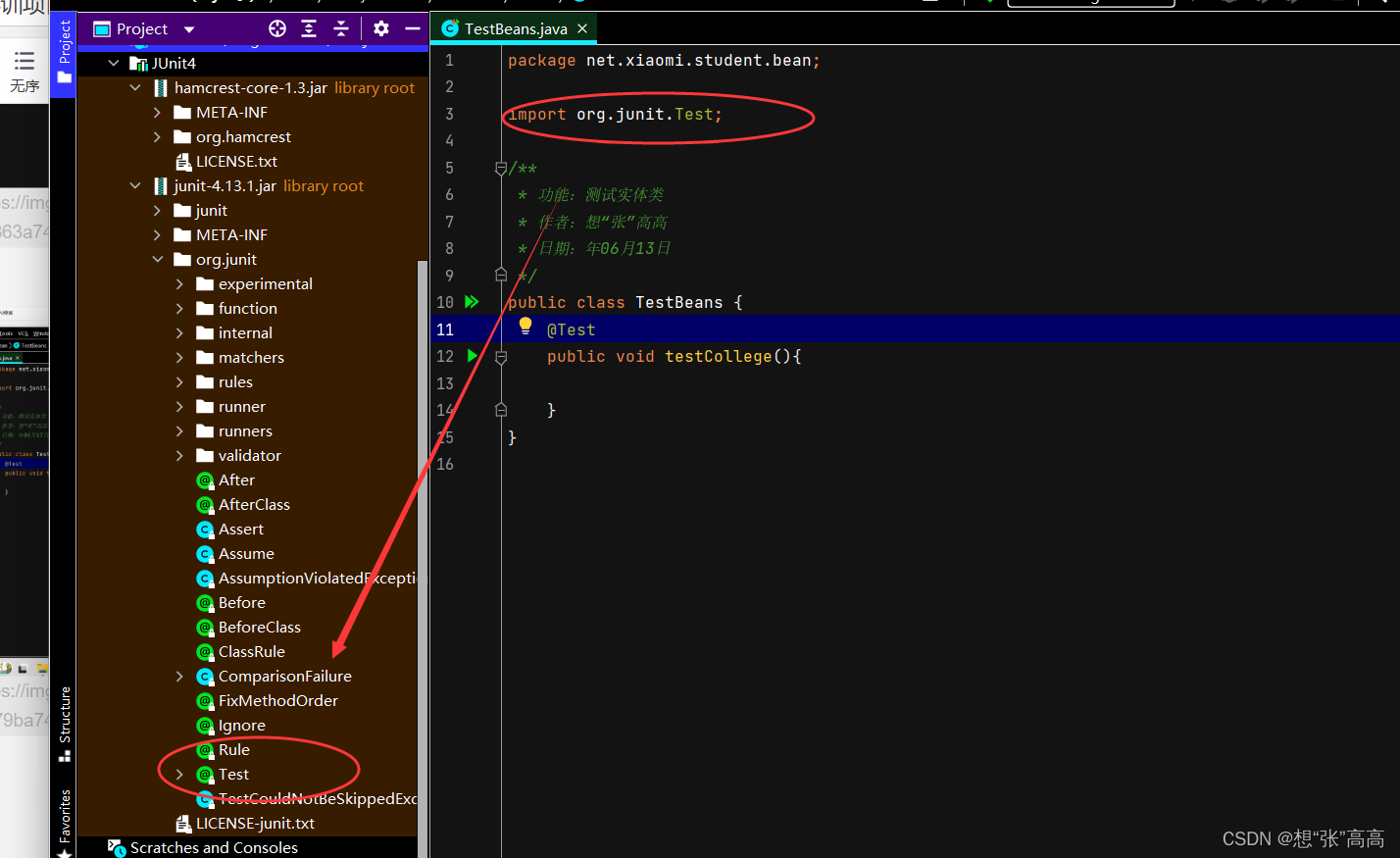Expand the ComparisonFailure class node
The image size is (1400, 858).
(179, 676)
